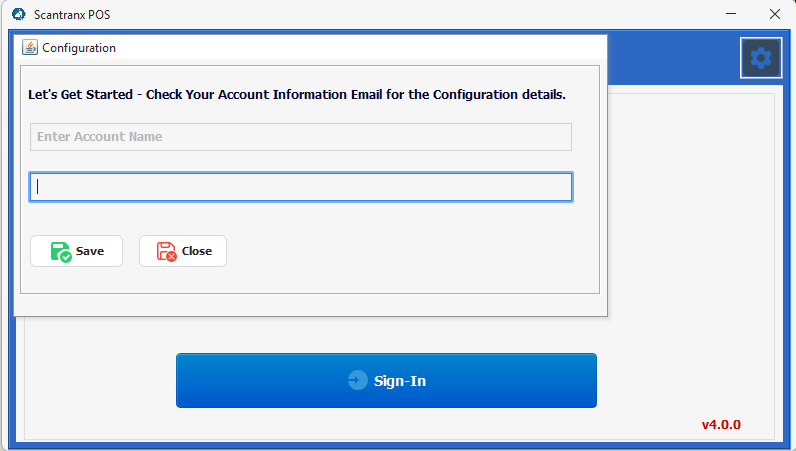
Task: Click the red floppy disk Close icon
Action: click(166, 252)
